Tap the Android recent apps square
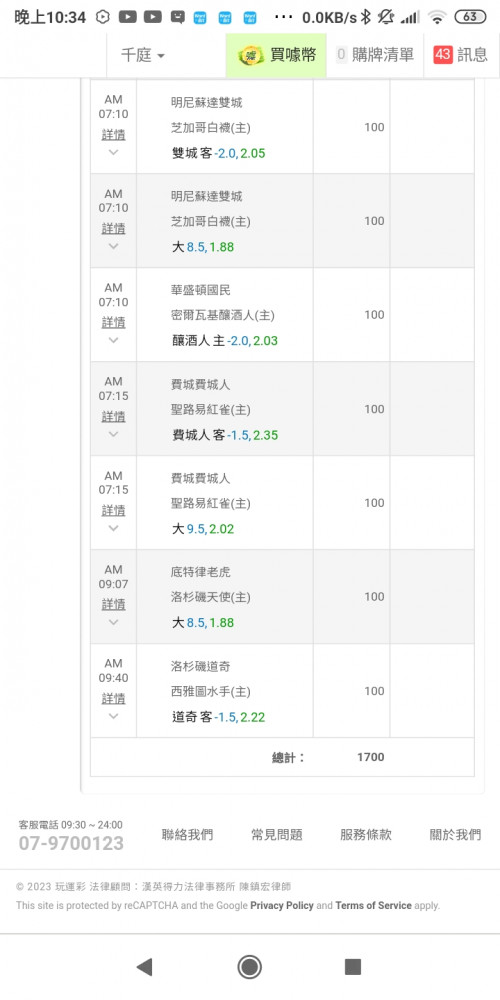 click(353, 967)
